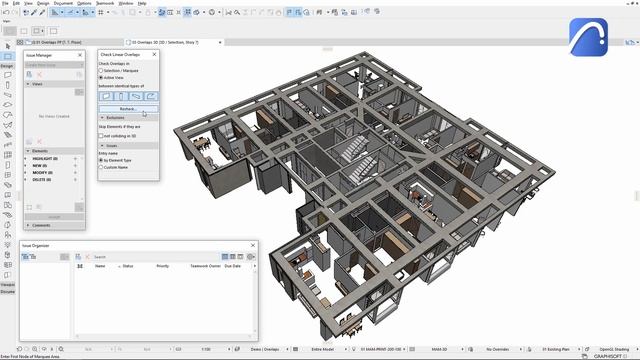Select the Stair tool in the toolbox

(x=8, y=135)
